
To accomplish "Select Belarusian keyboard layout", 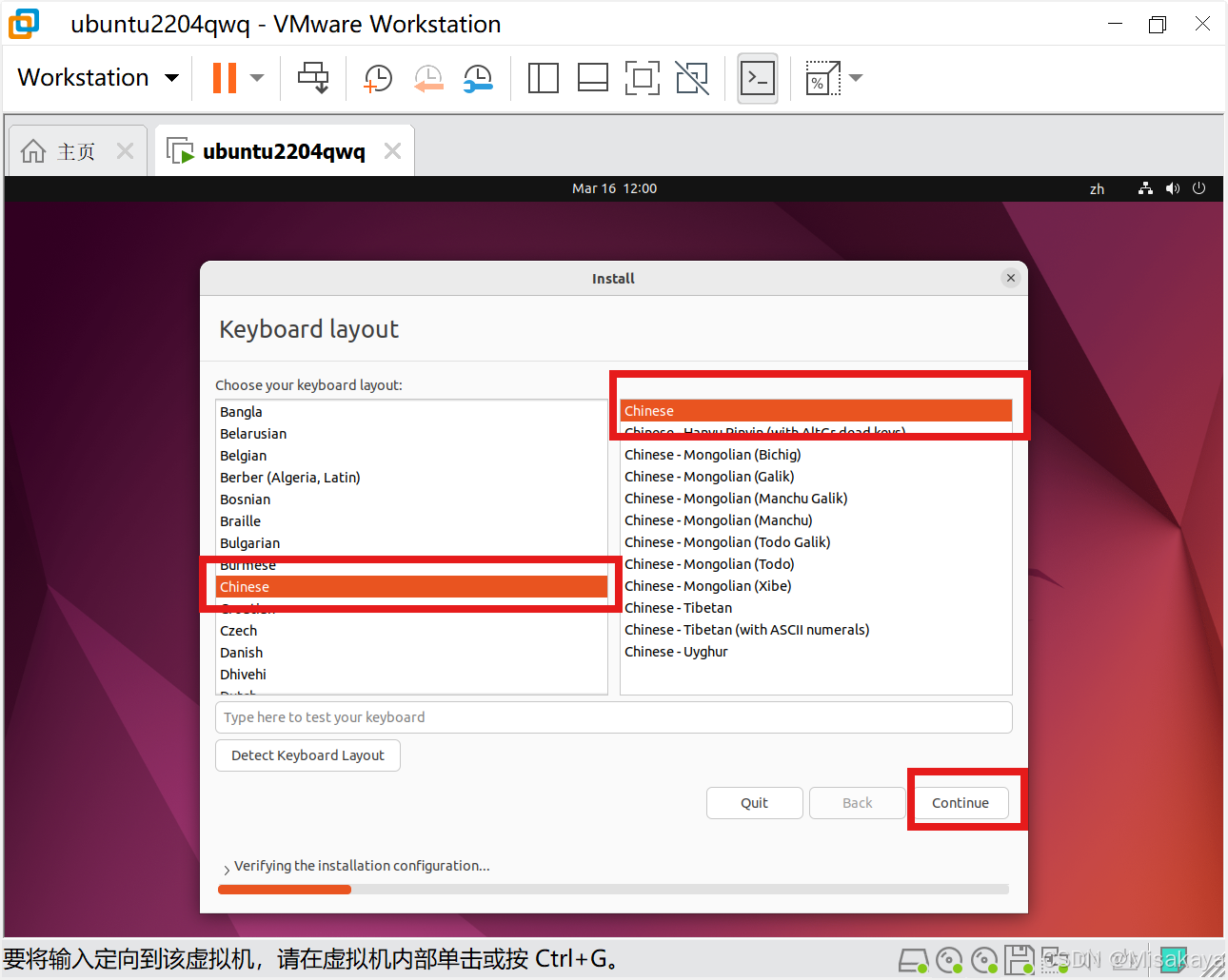I will (411, 434).
